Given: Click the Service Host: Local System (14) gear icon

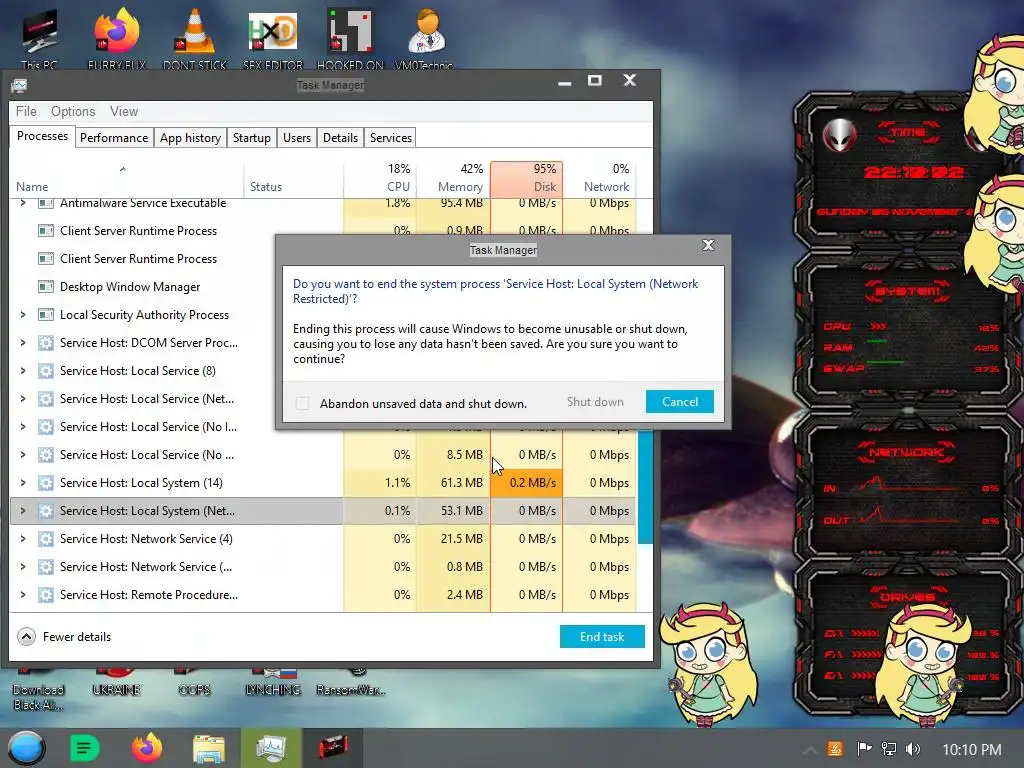Looking at the screenshot, I should pyautogui.click(x=46, y=483).
